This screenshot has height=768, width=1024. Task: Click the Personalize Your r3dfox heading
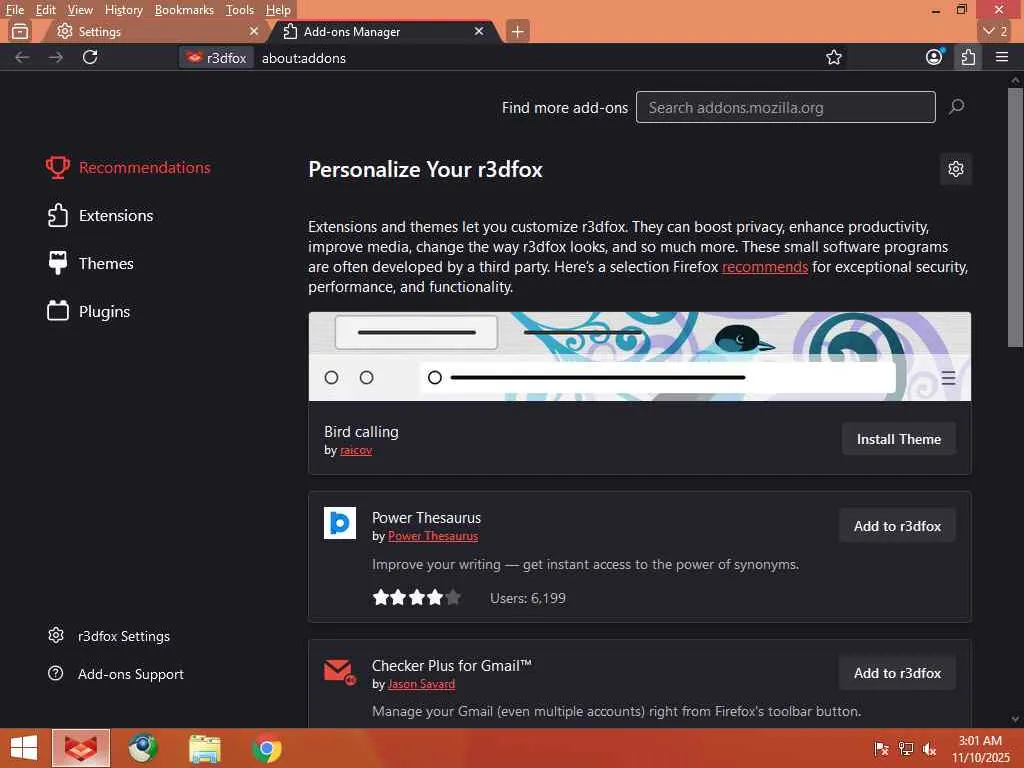coord(425,169)
